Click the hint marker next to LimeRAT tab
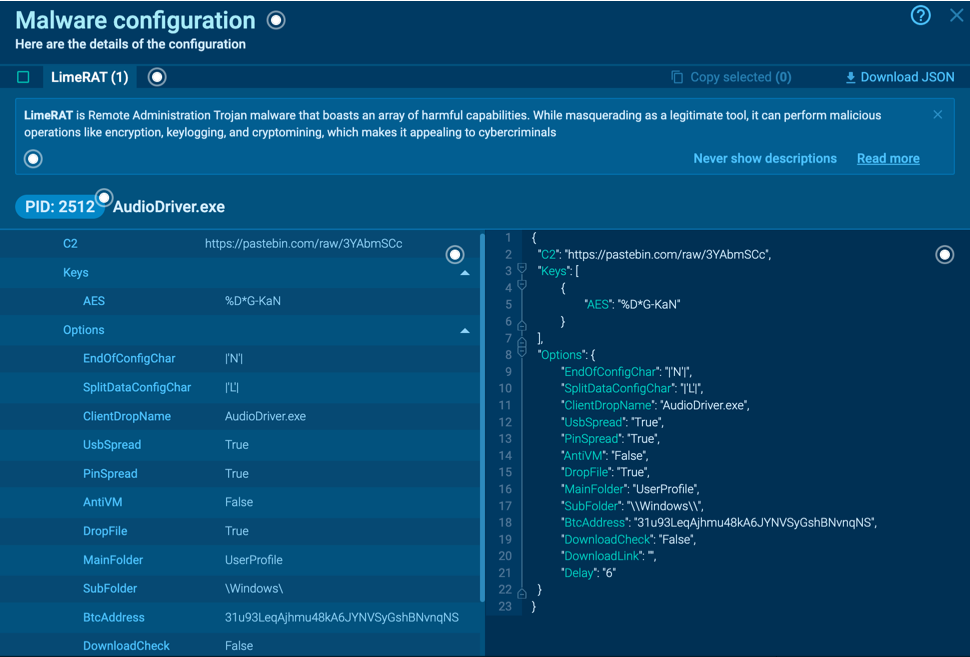970x657 pixels. pos(157,77)
